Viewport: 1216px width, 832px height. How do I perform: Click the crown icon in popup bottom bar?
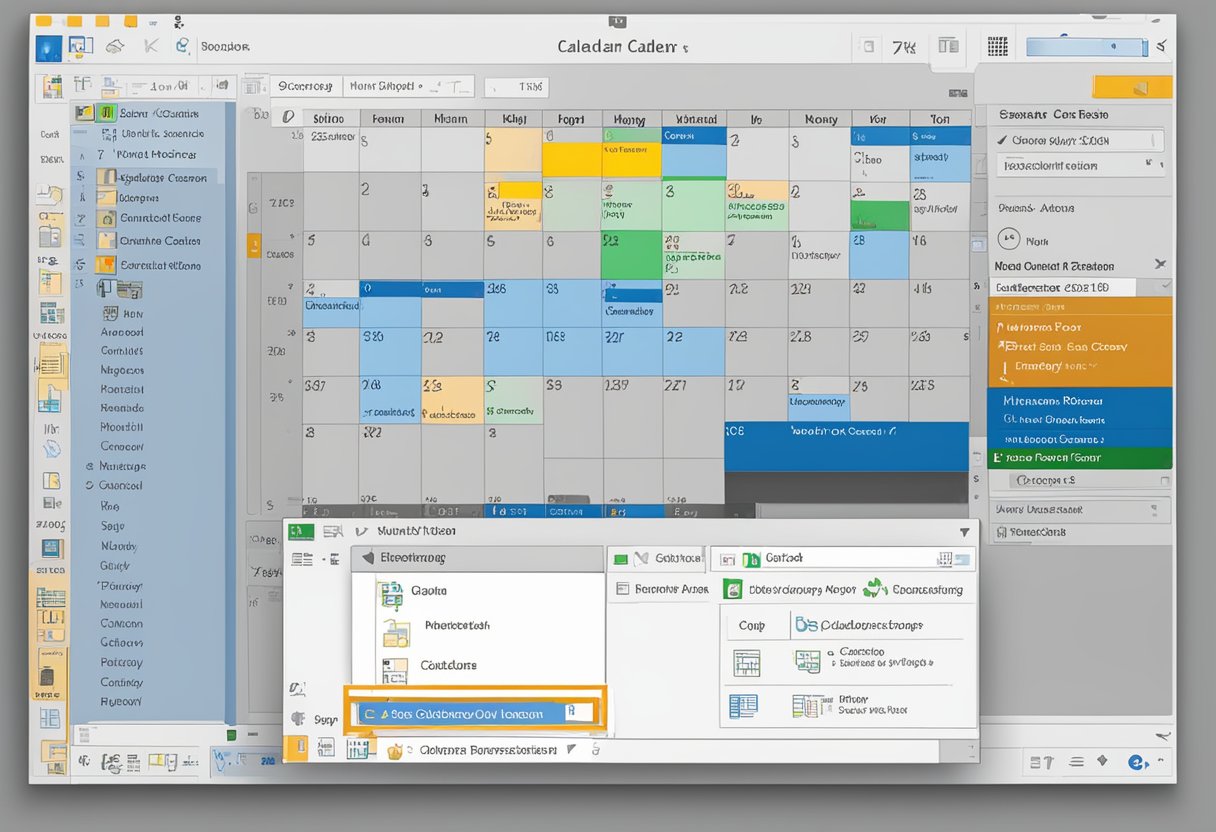395,750
